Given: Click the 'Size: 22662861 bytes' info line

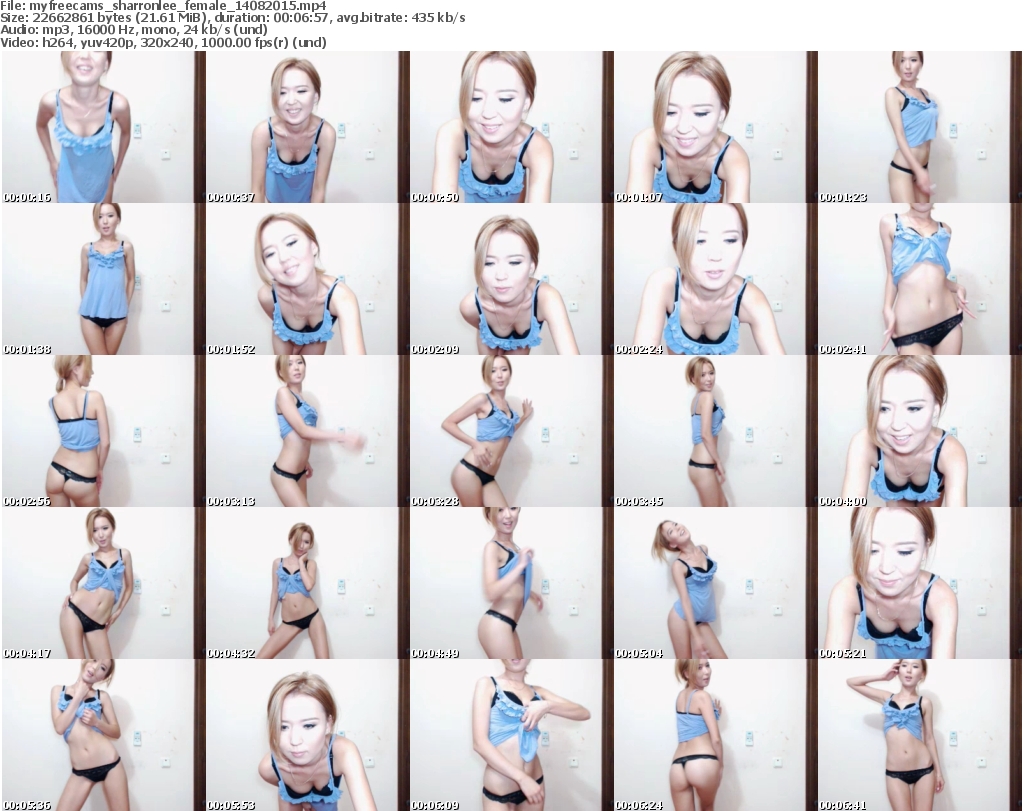Looking at the screenshot, I should pos(232,18).
